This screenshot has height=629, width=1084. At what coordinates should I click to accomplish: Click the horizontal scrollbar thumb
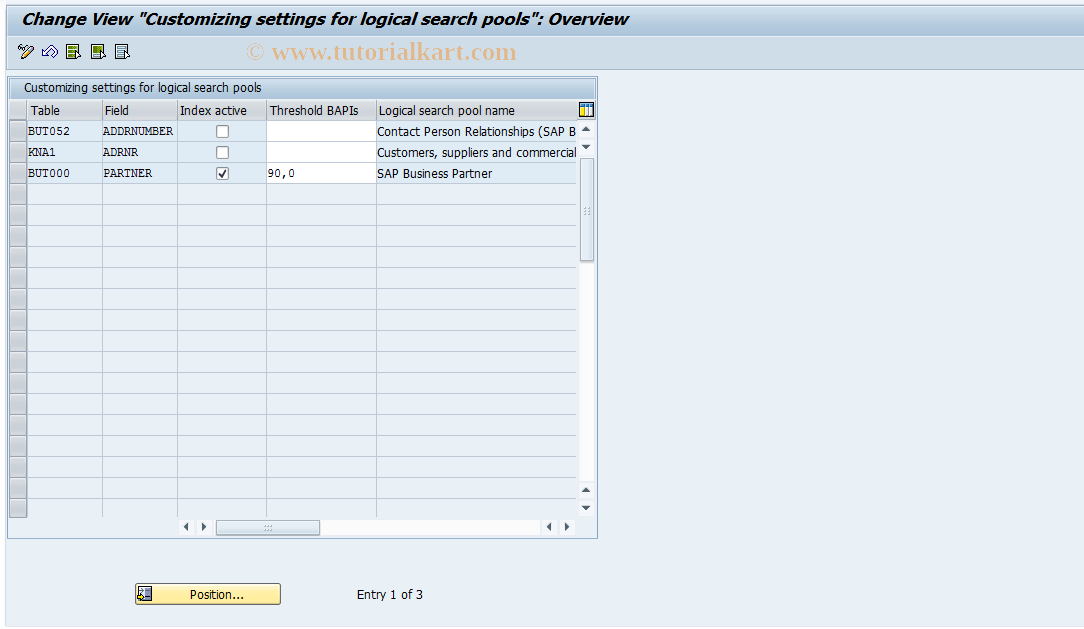(268, 527)
